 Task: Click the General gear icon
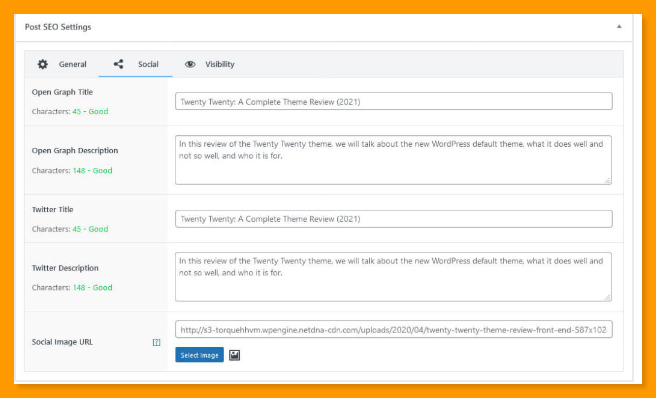(x=43, y=64)
